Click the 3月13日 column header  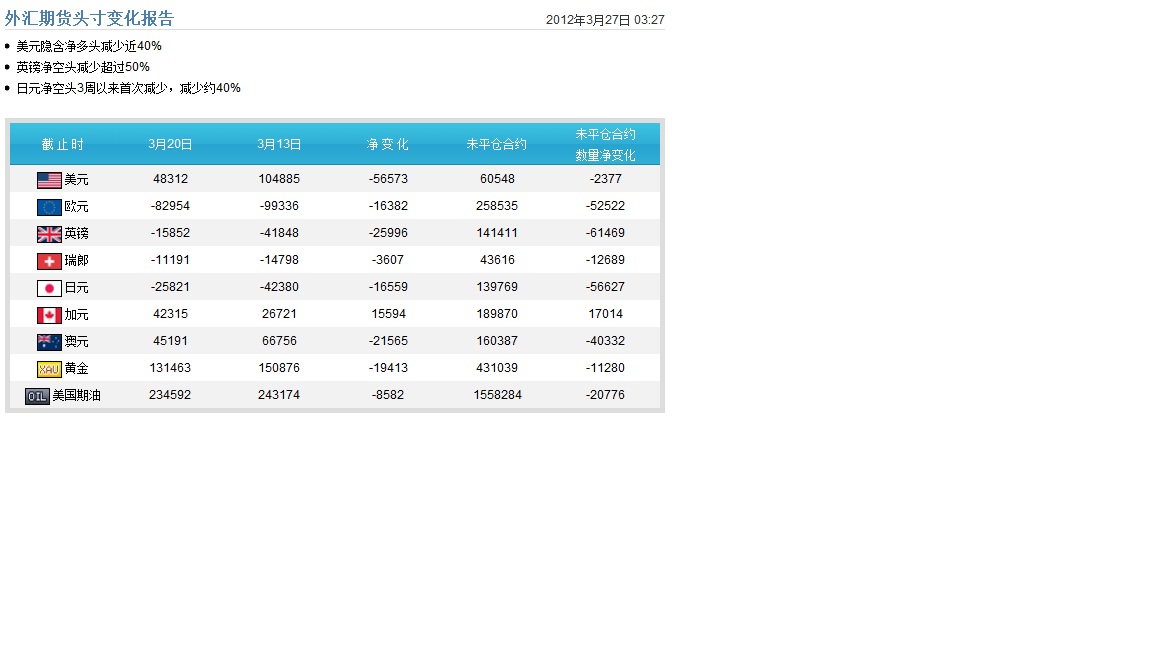pos(279,144)
